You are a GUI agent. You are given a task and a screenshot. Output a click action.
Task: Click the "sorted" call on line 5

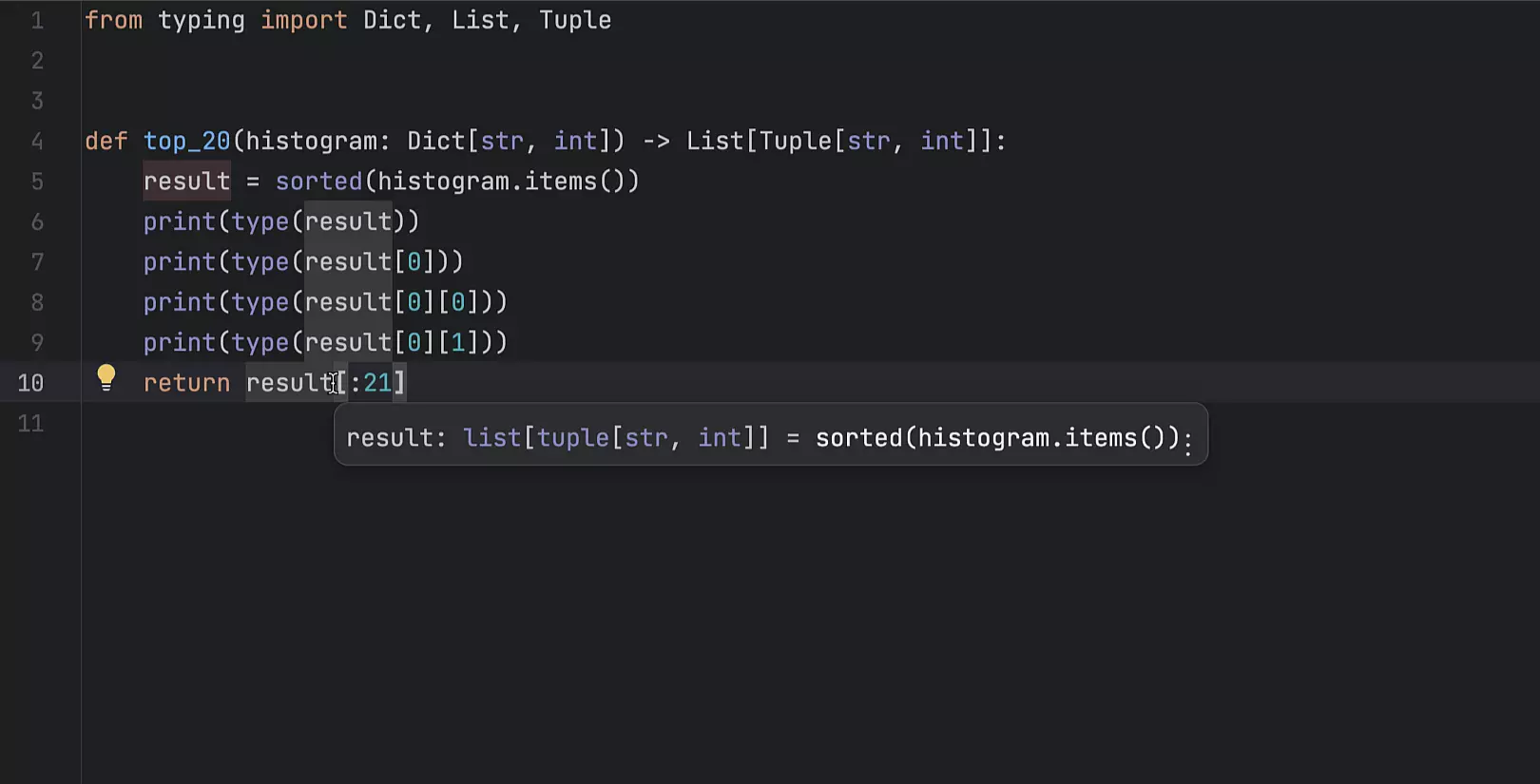tap(318, 182)
